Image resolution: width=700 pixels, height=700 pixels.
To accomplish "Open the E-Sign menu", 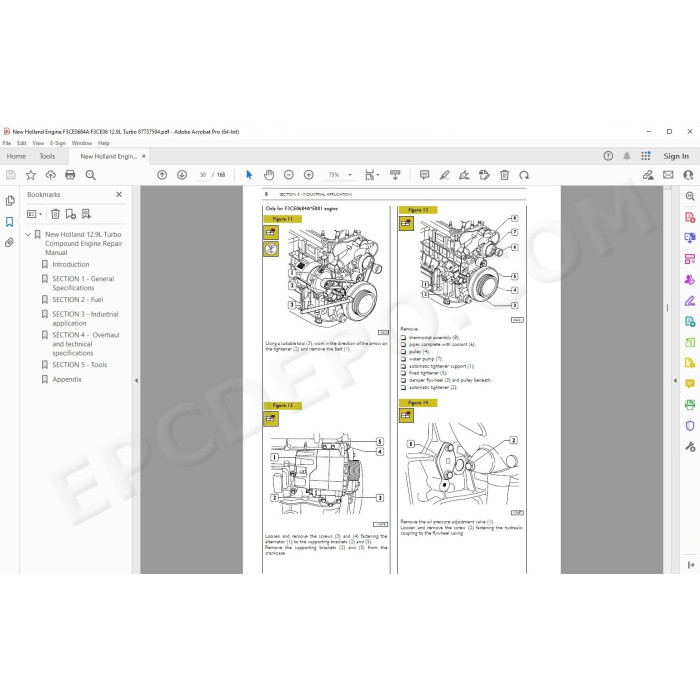I will tap(58, 143).
